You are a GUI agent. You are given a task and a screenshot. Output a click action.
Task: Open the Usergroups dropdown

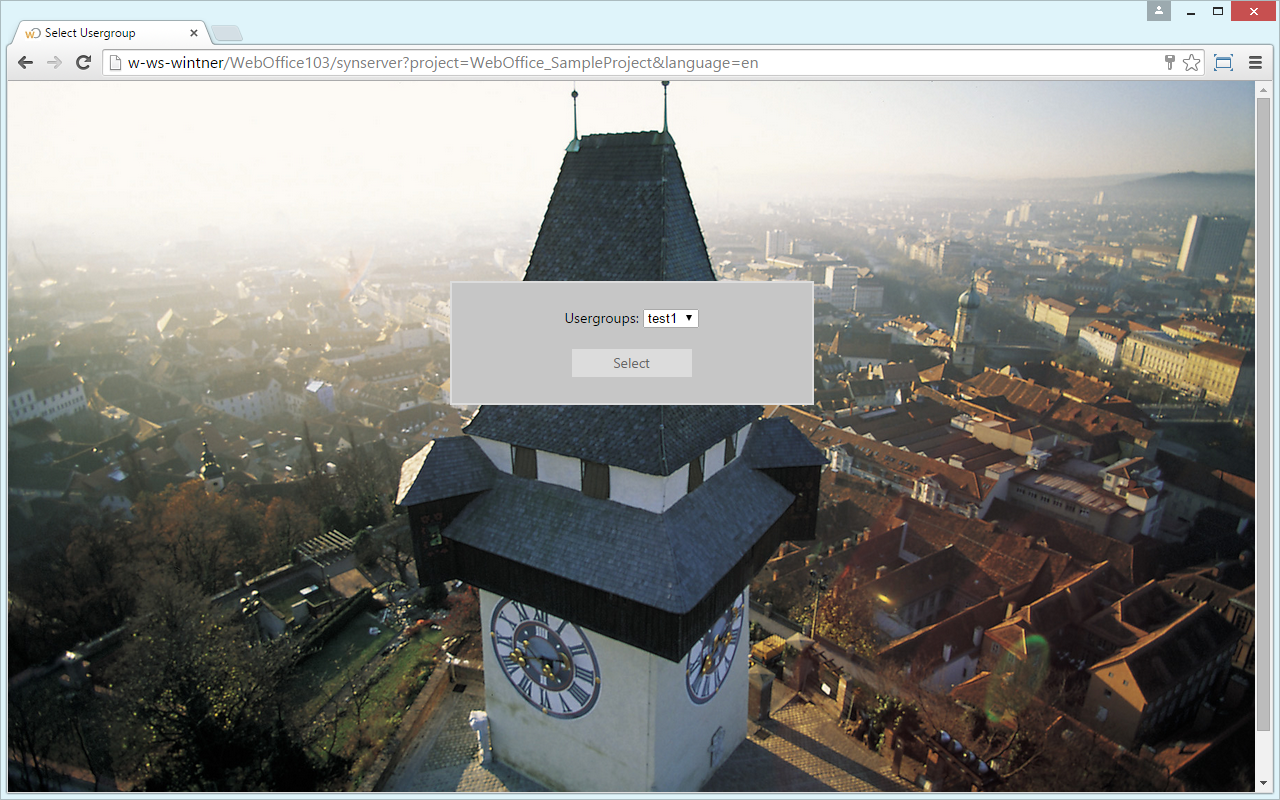tap(670, 318)
